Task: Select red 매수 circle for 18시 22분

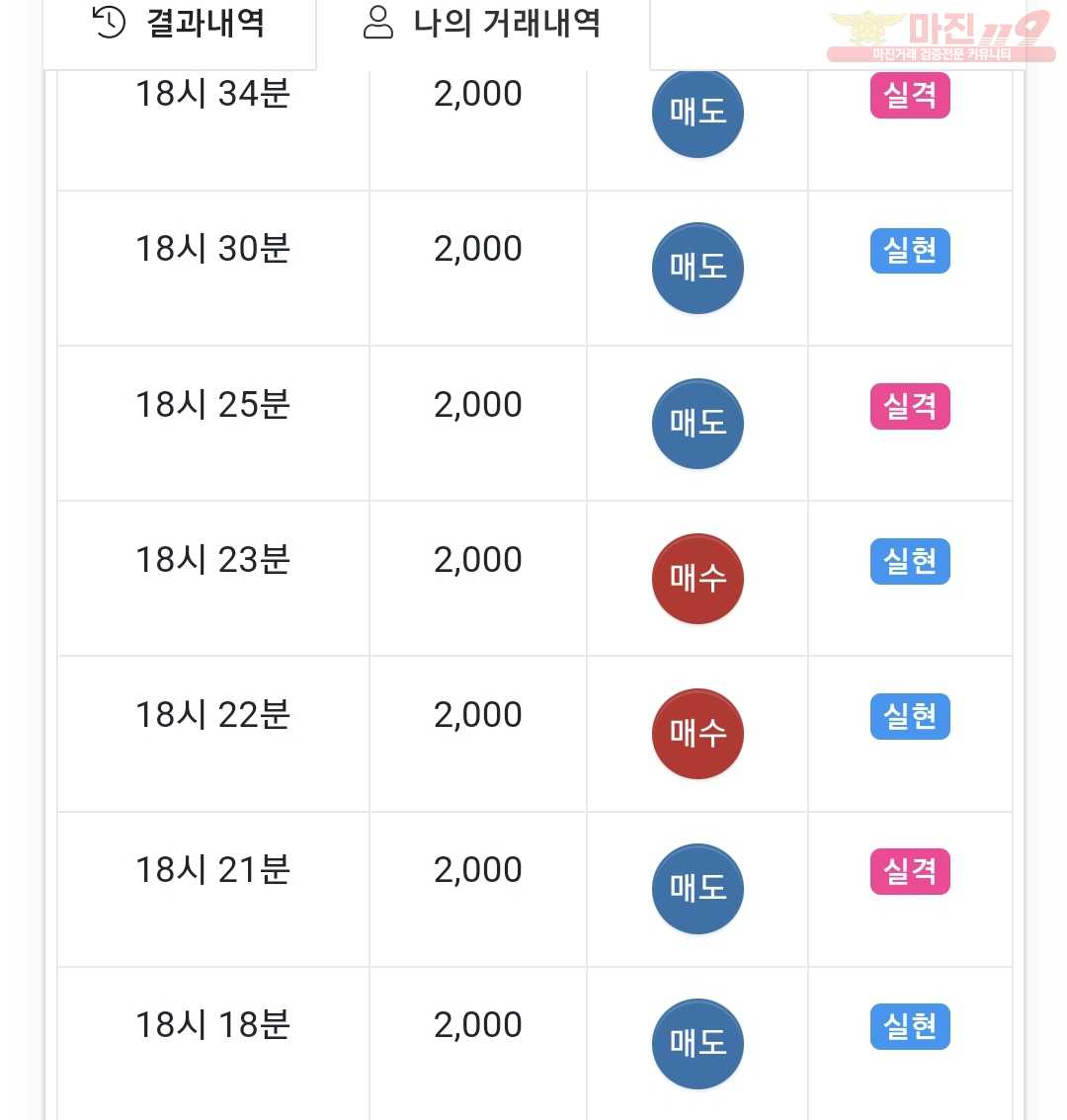Action: [x=698, y=734]
